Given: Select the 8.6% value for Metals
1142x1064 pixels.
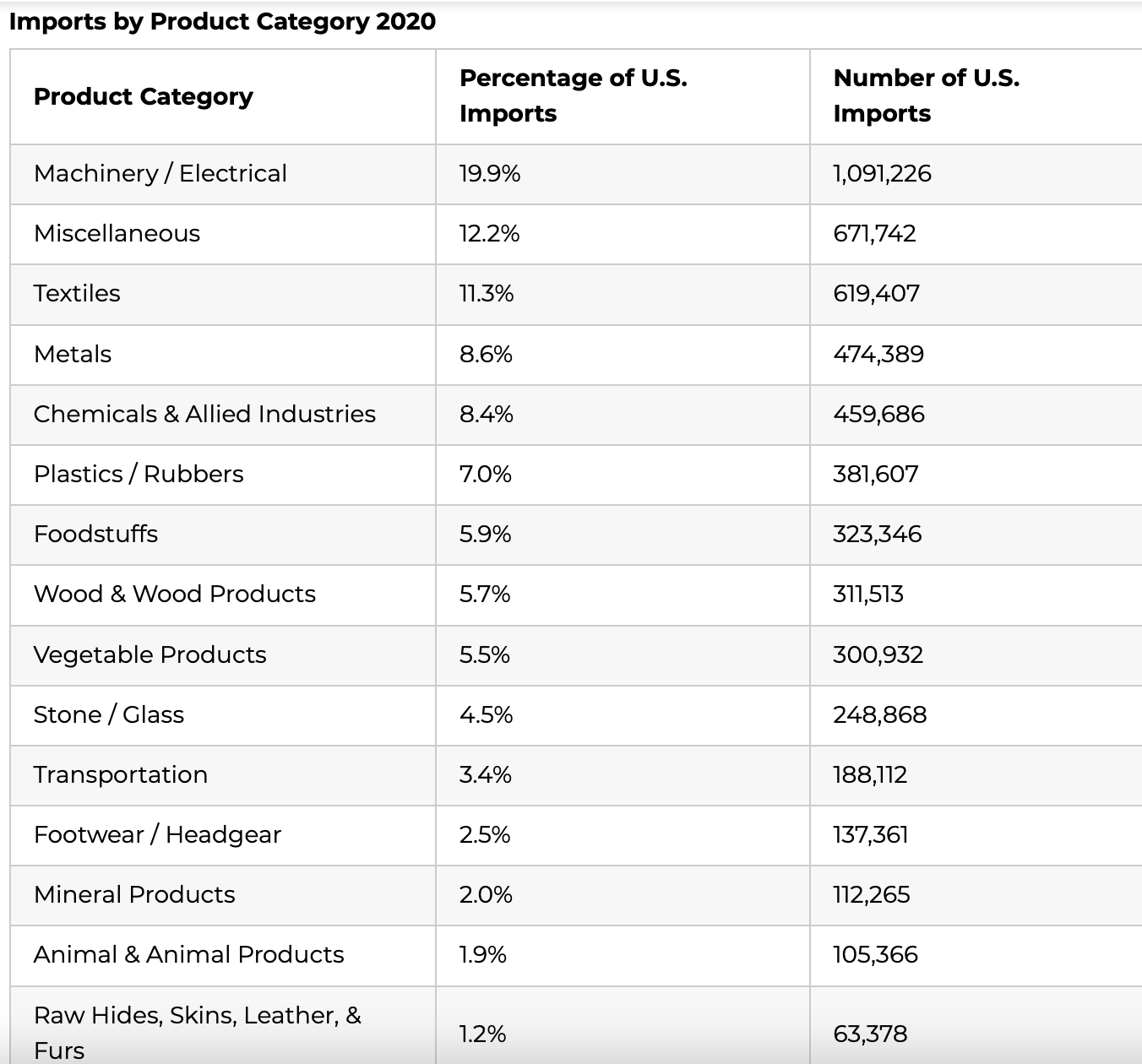Looking at the screenshot, I should (486, 355).
